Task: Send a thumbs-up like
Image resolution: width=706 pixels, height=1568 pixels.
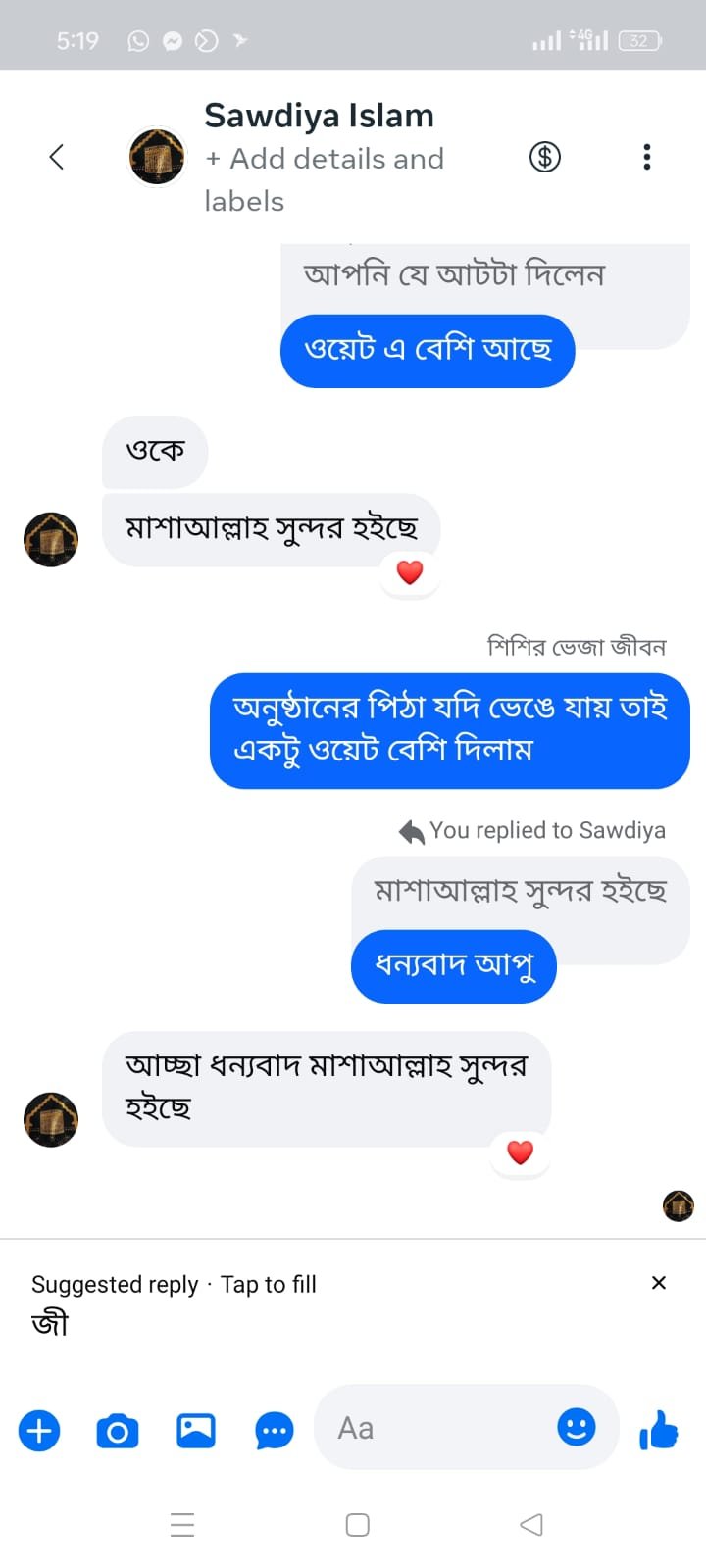Action: point(659,1430)
